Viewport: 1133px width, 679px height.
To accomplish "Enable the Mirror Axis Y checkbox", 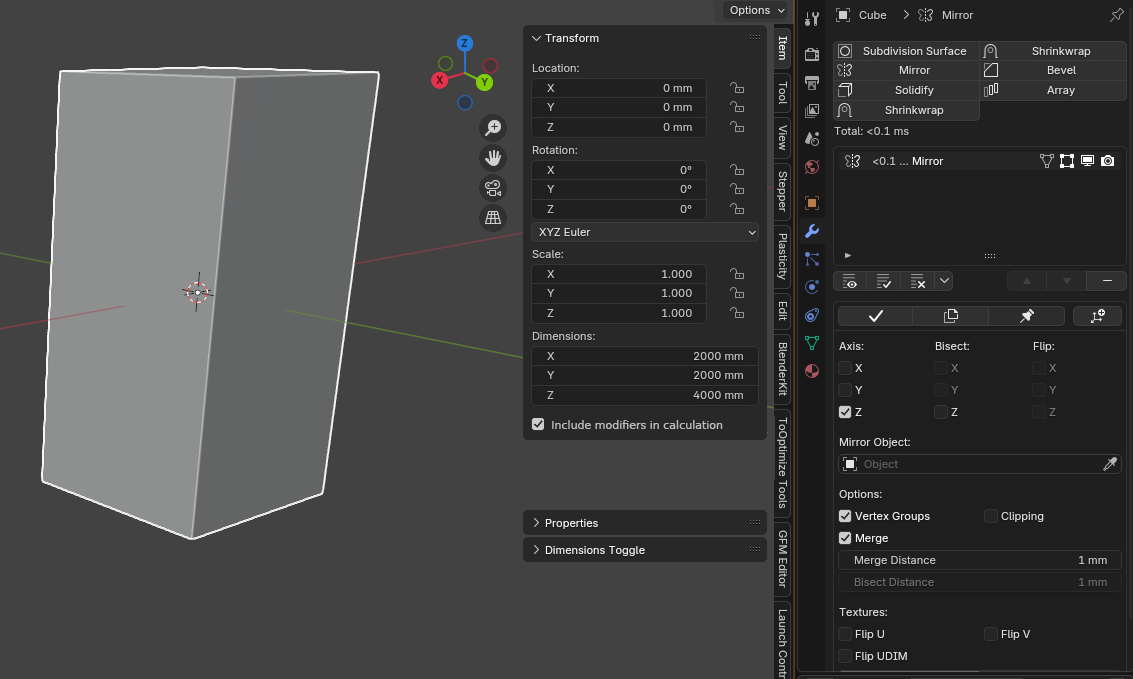I will click(x=845, y=390).
